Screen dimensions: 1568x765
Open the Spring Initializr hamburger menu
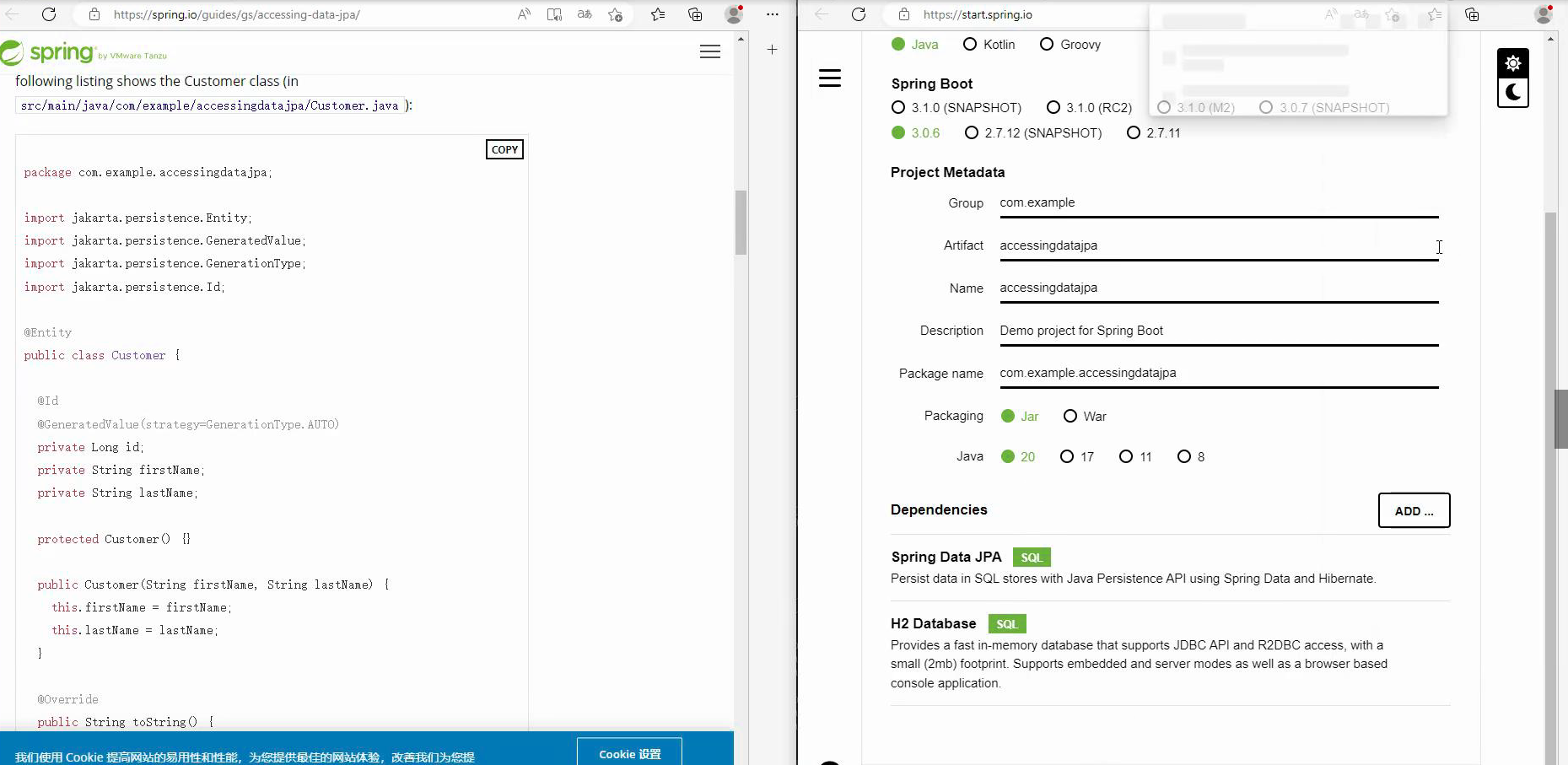click(x=830, y=78)
